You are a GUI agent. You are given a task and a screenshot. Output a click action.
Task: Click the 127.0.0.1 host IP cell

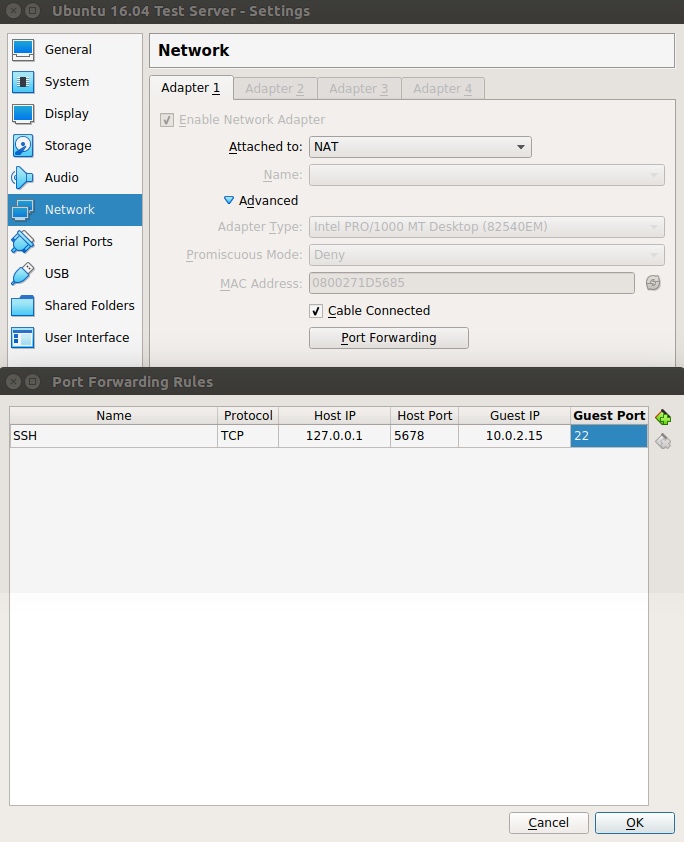(334, 436)
